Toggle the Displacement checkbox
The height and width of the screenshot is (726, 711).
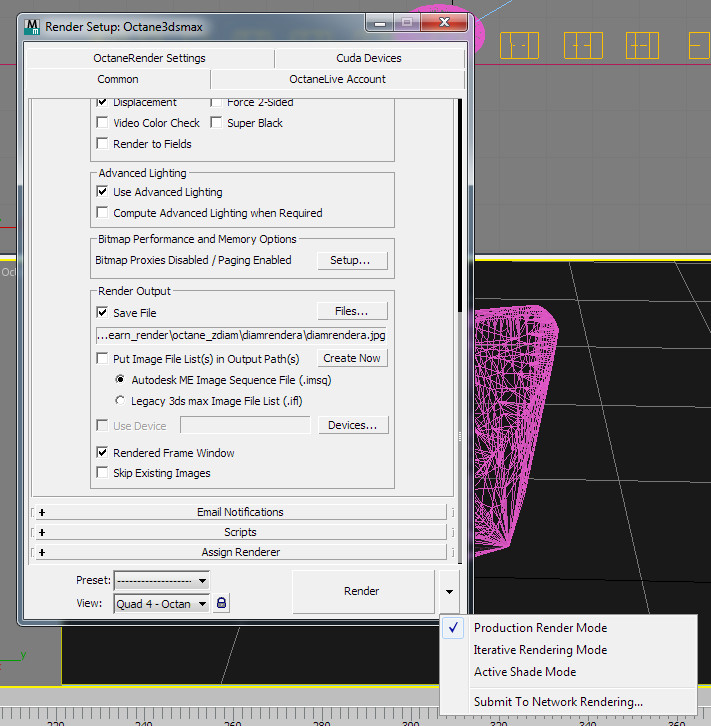click(x=102, y=102)
